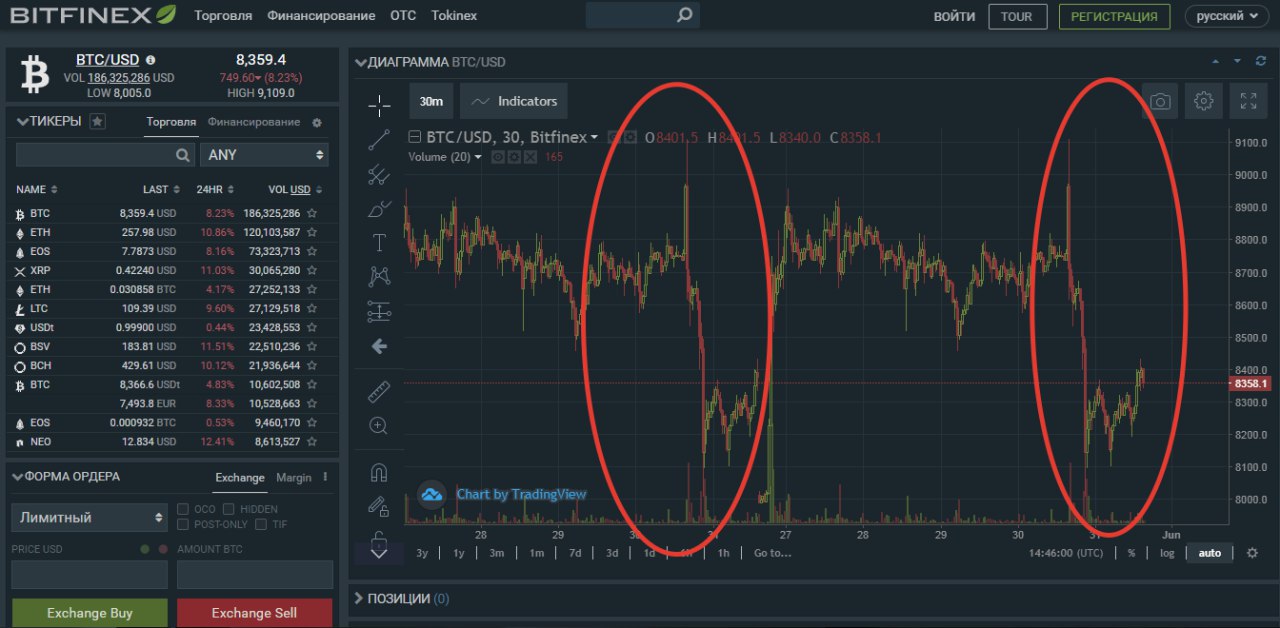Click the РЕГИСТРАЦИЯ button
Image resolution: width=1280 pixels, height=628 pixels.
pos(1114,16)
